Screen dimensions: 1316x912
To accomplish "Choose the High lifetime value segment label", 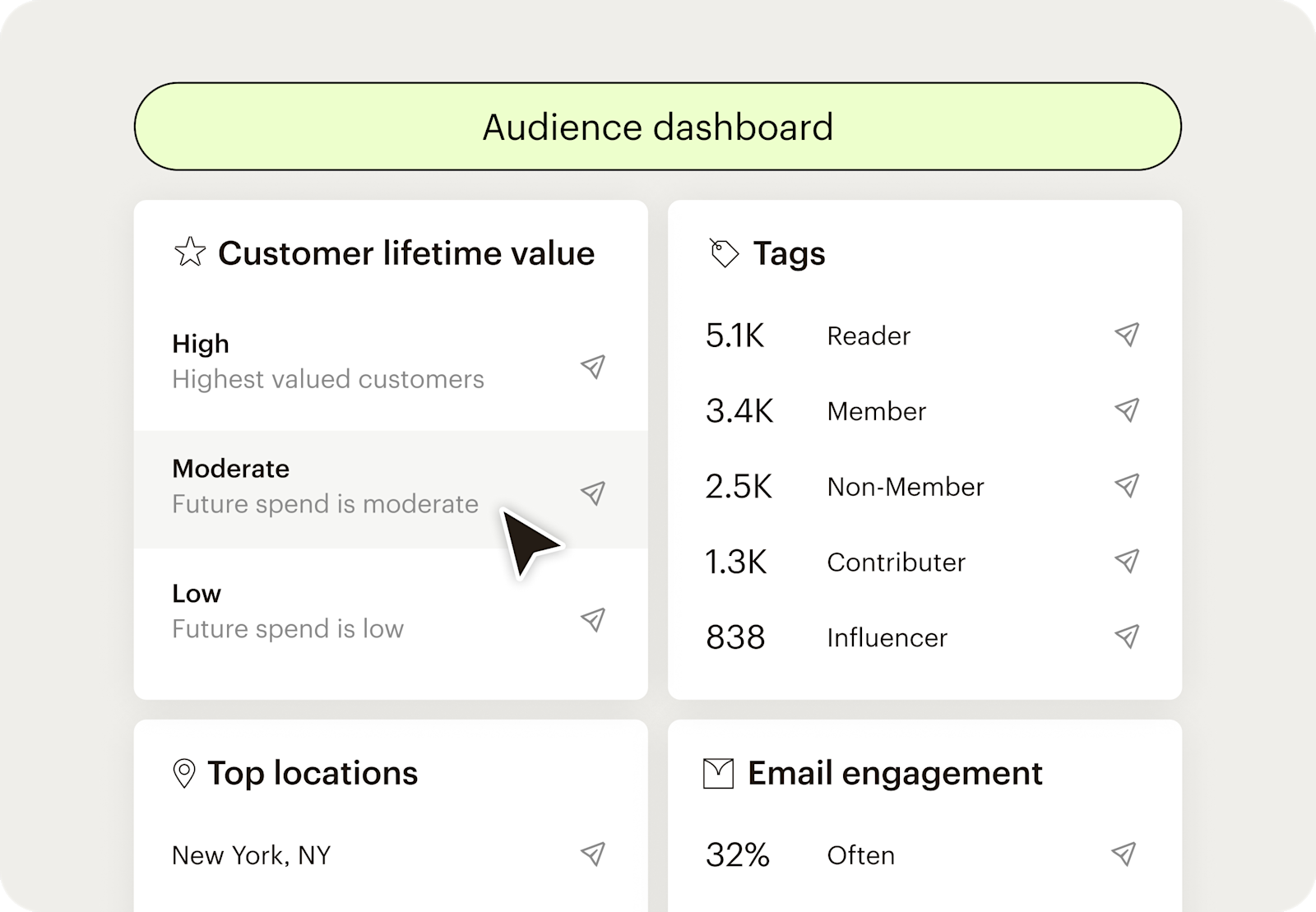I will point(201,344).
